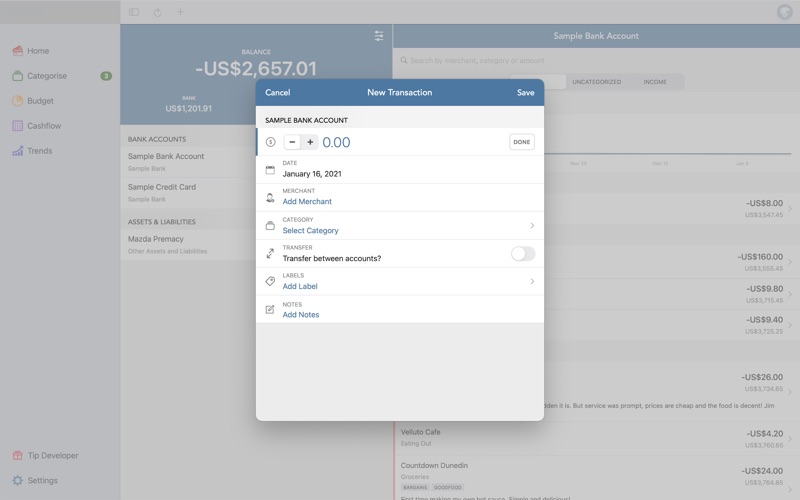Open the Trends chart icon
Image resolution: width=800 pixels, height=500 pixels.
pyautogui.click(x=17, y=151)
